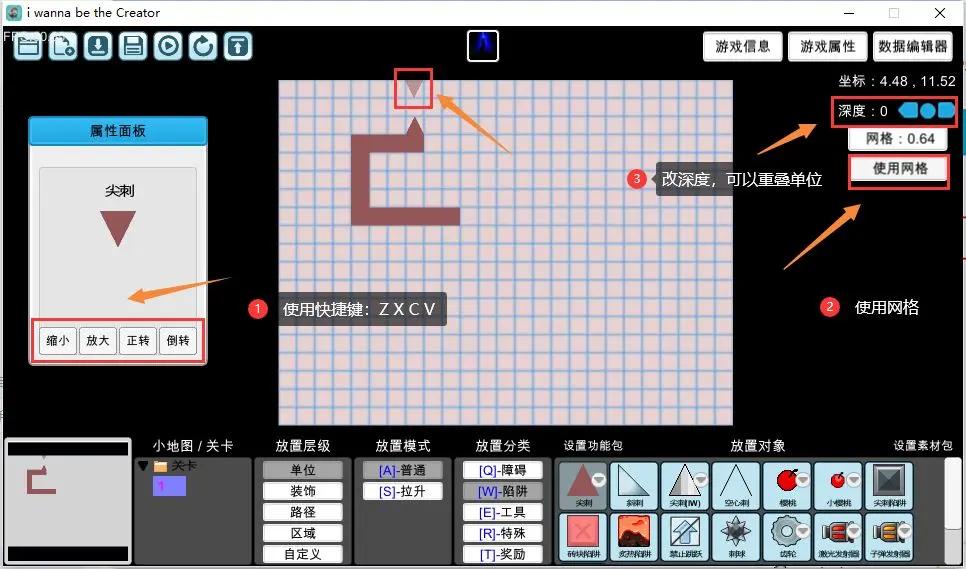966x569 pixels.
Task: Open the 激光发射器 variant dropdown arrow
Action: [854, 530]
